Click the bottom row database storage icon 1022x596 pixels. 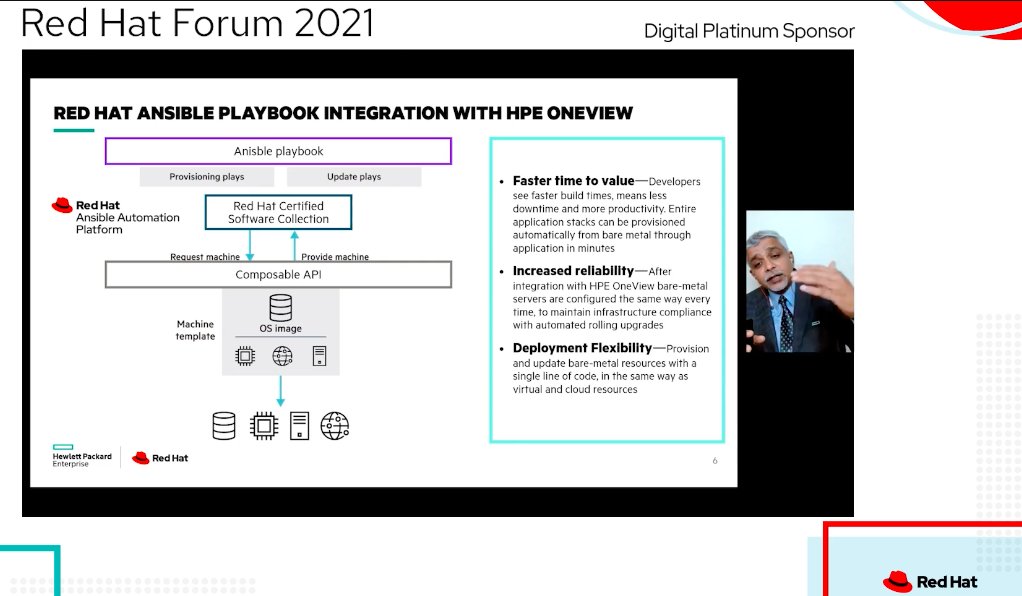point(224,426)
